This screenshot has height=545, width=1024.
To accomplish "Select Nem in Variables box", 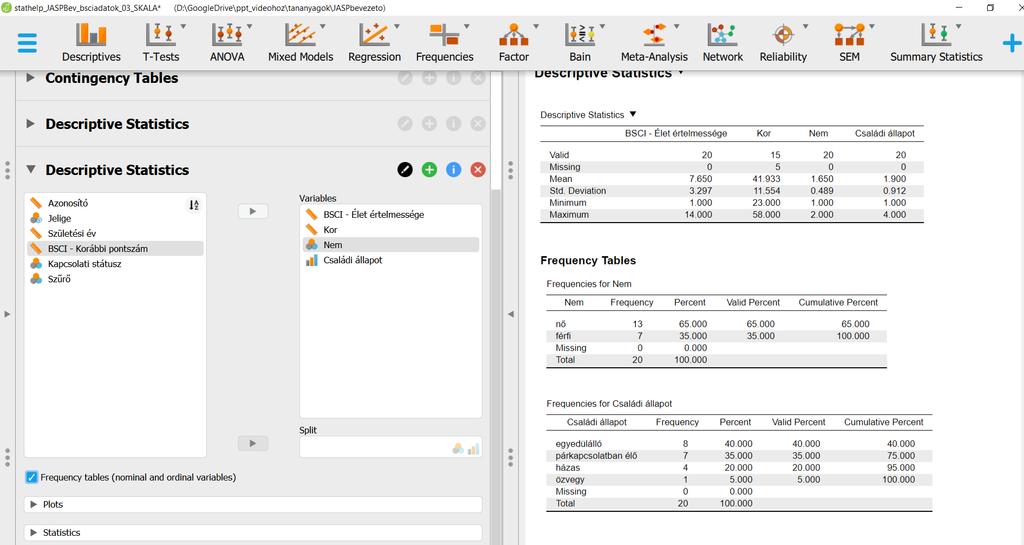I will (x=391, y=245).
